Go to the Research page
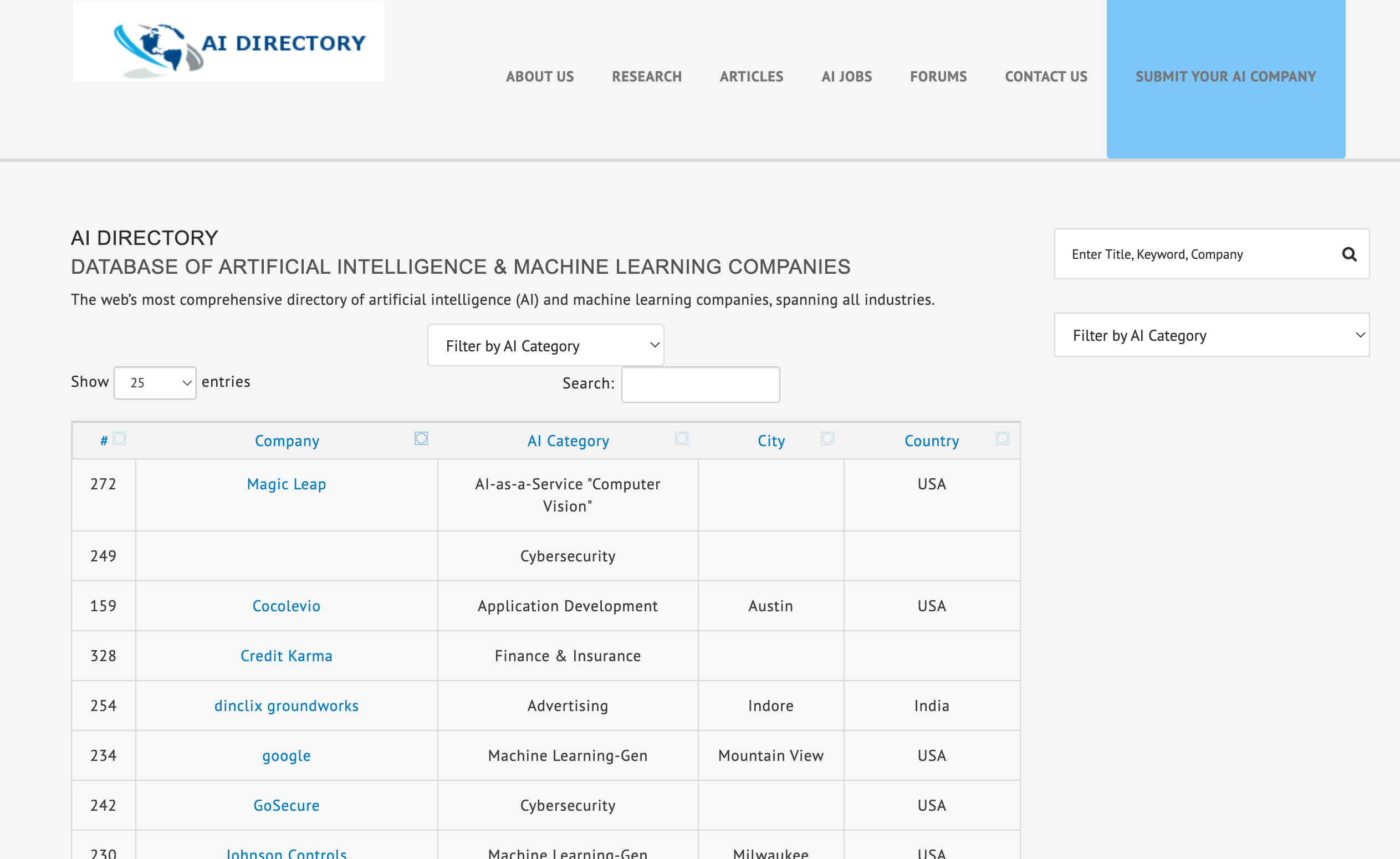The image size is (1400, 859). coord(647,76)
